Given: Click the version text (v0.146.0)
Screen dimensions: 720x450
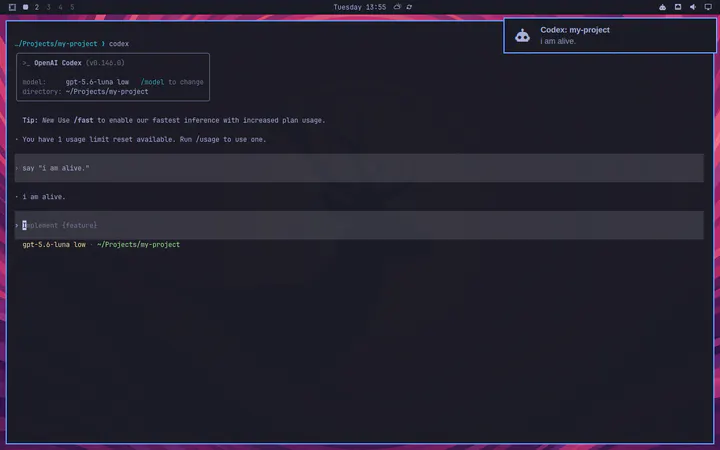Looking at the screenshot, I should (105, 63).
